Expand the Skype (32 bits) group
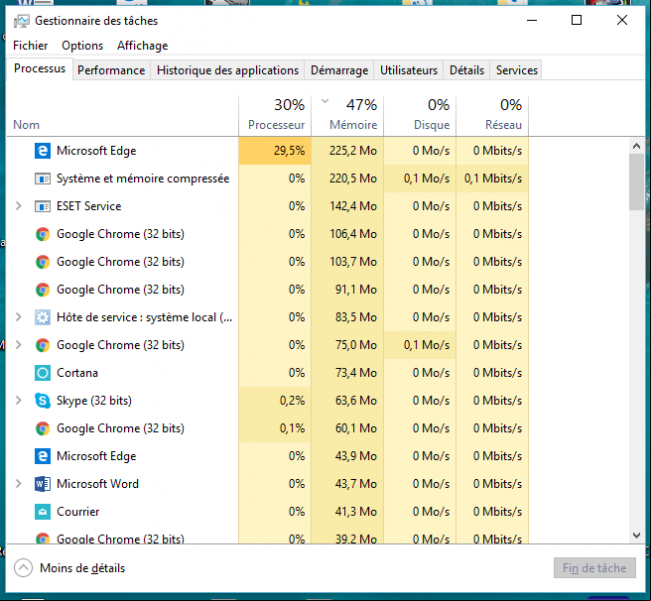Image resolution: width=651 pixels, height=601 pixels. point(18,401)
